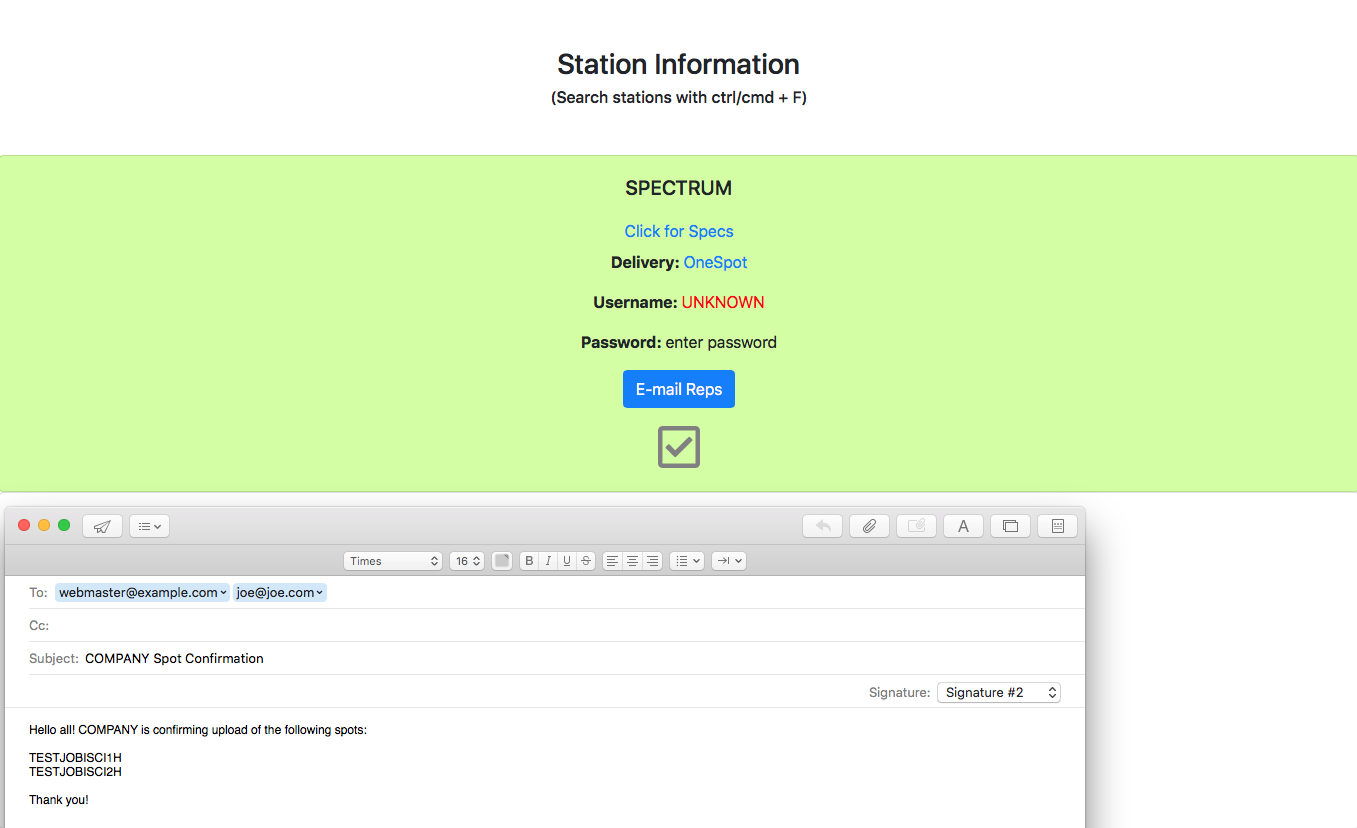The image size is (1357, 828).
Task: Attach a file with the paperclip icon
Action: (x=869, y=526)
